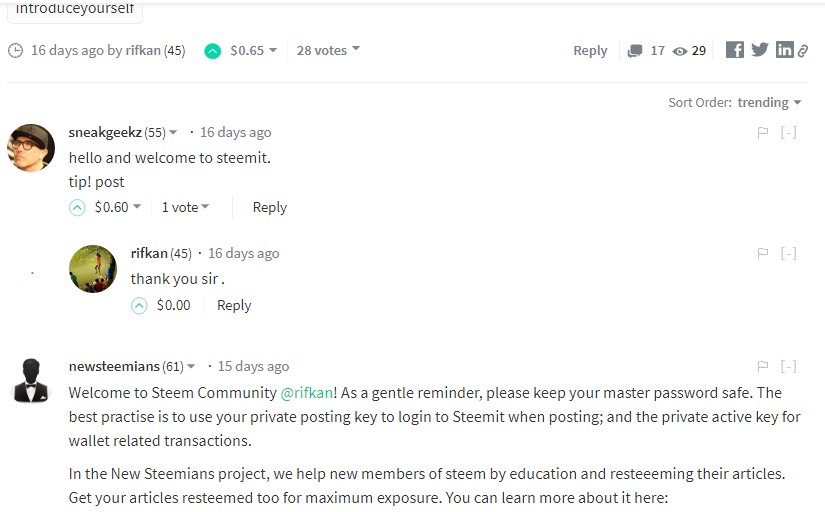Open the Sort Order trending dropdown
The image size is (825, 512).
769,102
